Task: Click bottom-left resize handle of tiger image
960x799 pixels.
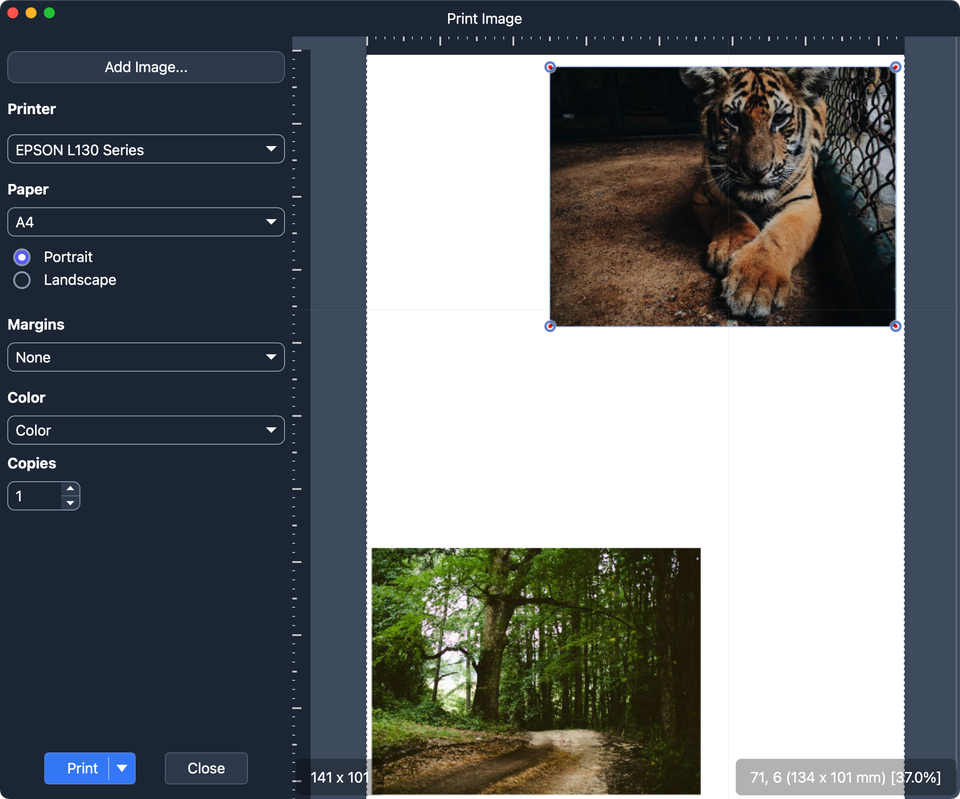Action: point(550,326)
